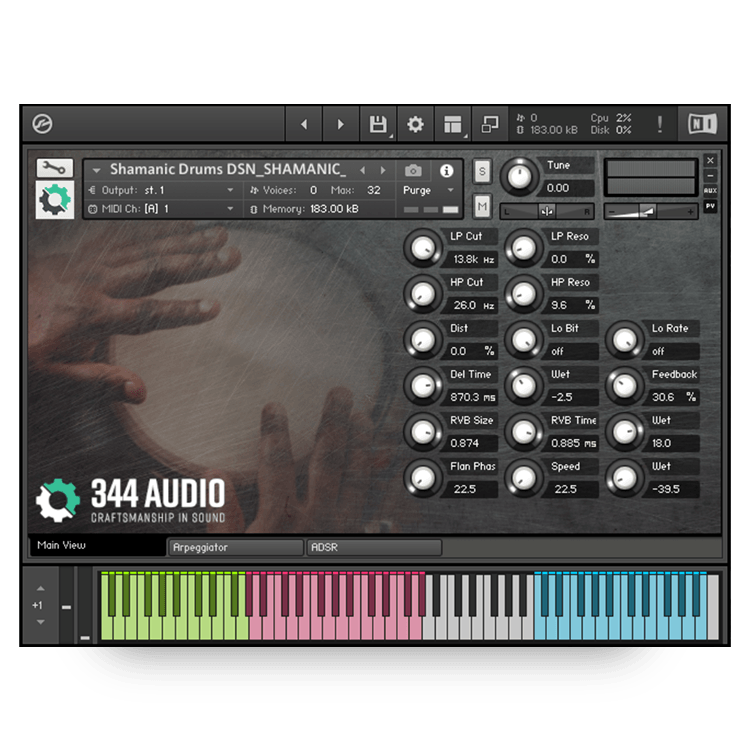Click the Lo Rate knob
This screenshot has height=750, width=750.
coord(625,340)
